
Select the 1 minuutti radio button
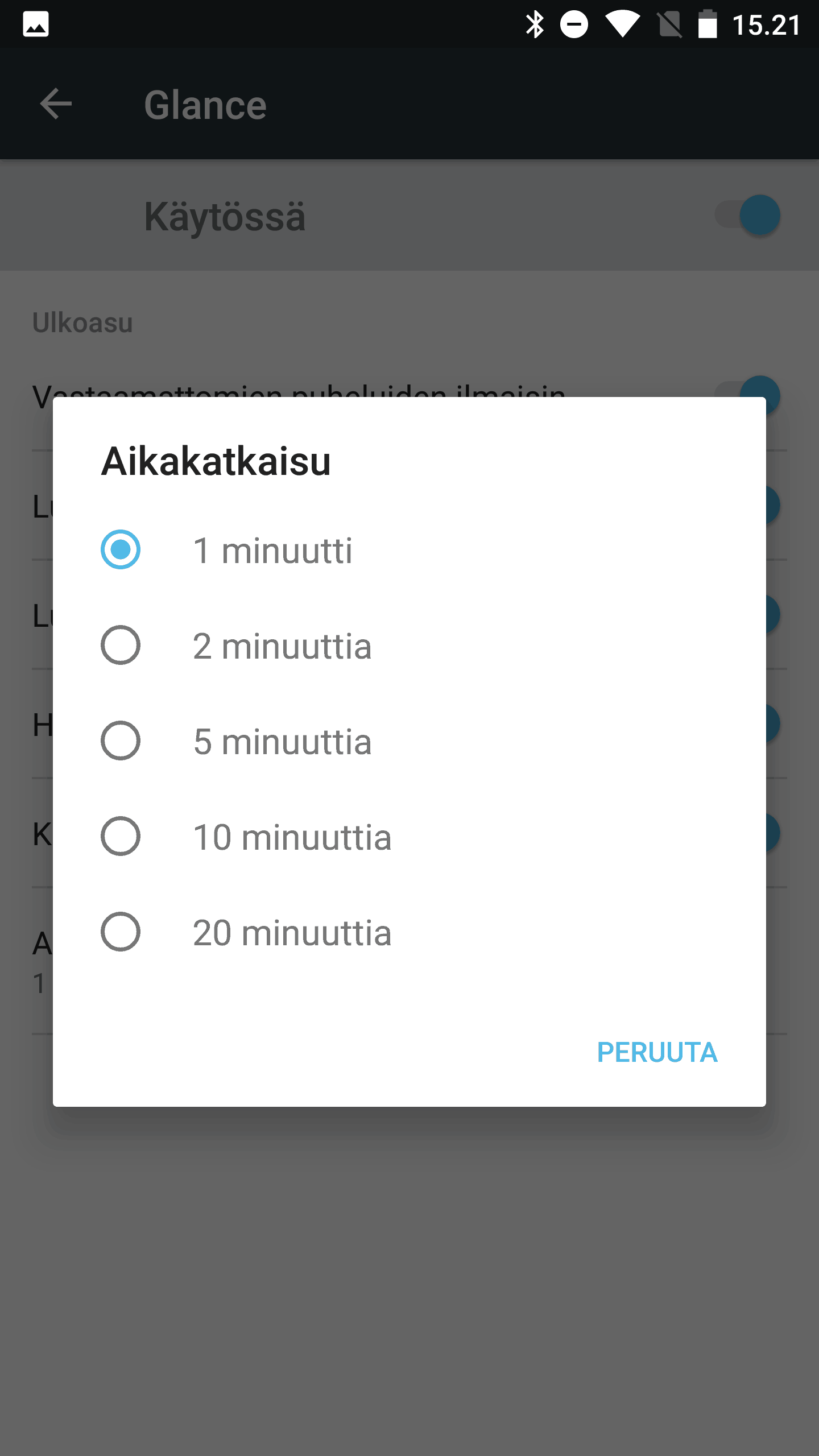(x=121, y=550)
